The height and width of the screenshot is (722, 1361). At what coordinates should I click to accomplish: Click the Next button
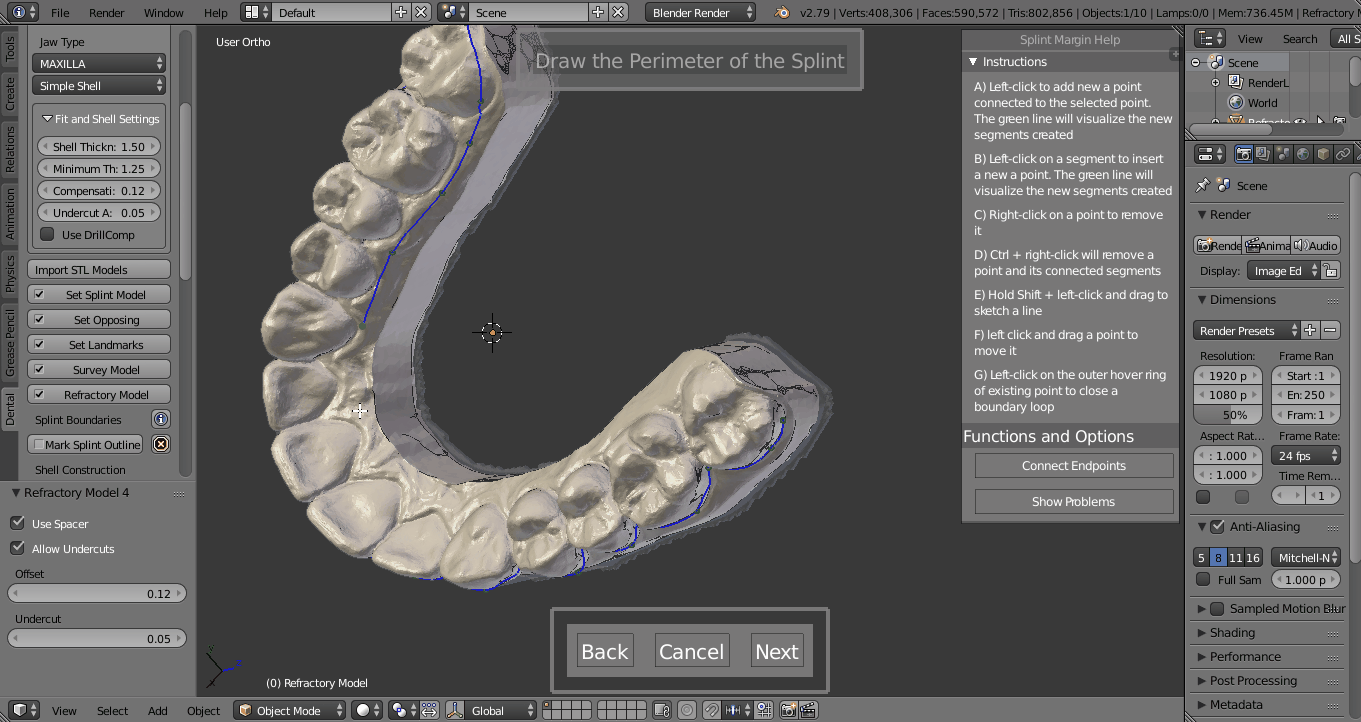(x=777, y=651)
